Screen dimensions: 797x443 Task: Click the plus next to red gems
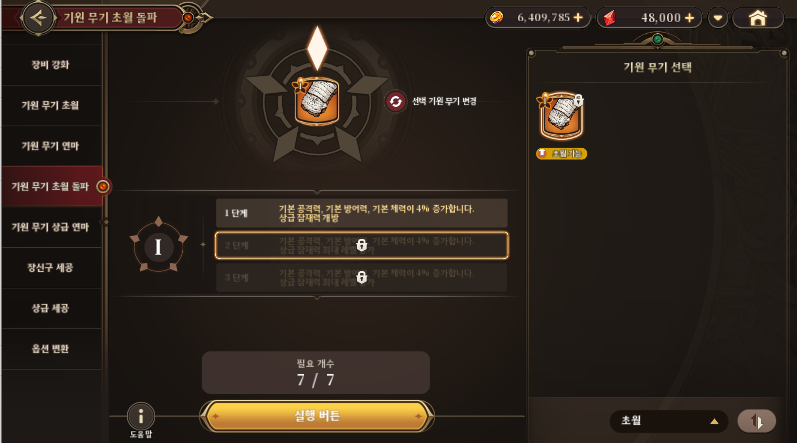tap(689, 18)
